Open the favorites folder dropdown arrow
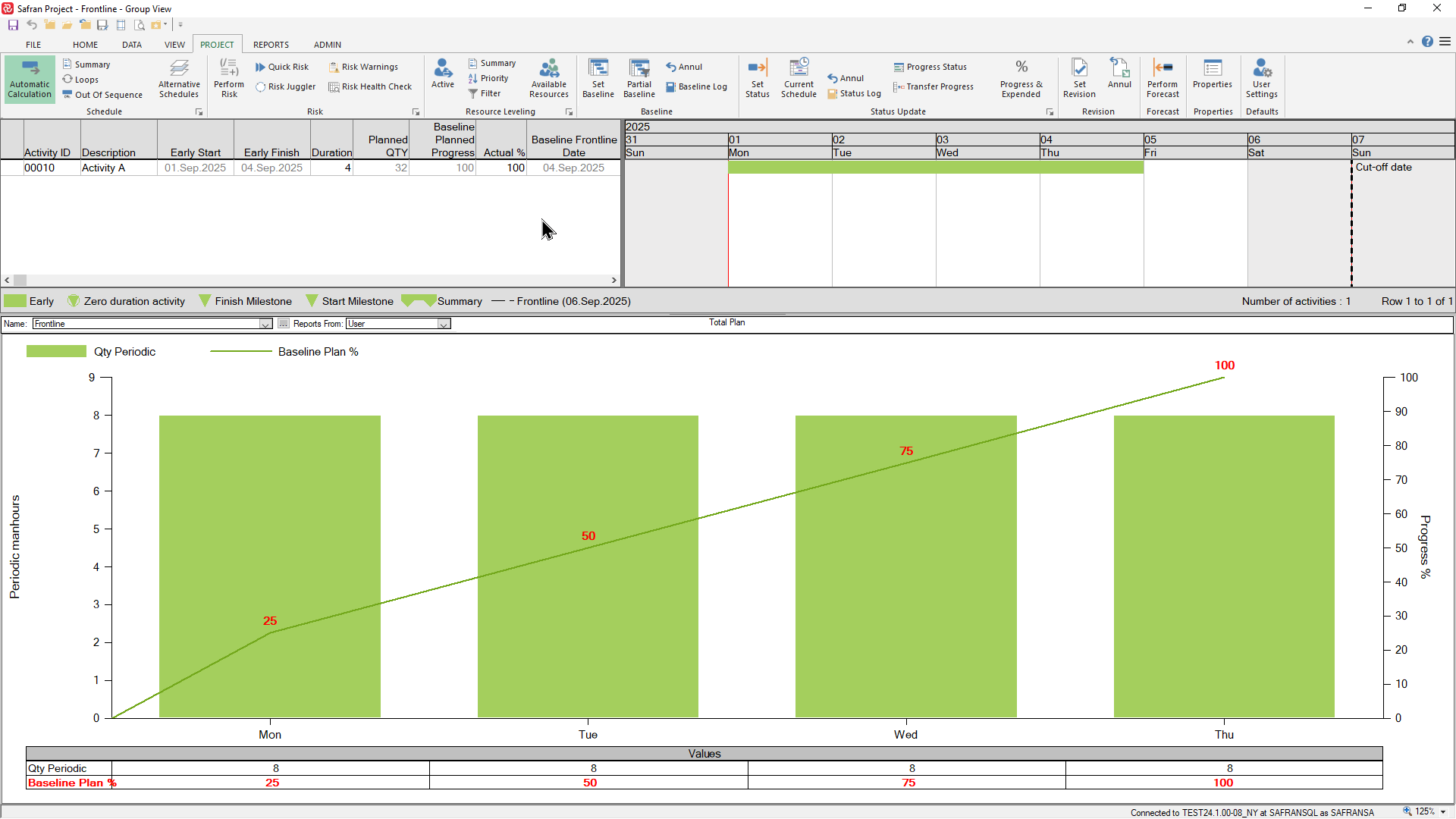Viewport: 1456px width, 819px height. pyautogui.click(x=165, y=25)
